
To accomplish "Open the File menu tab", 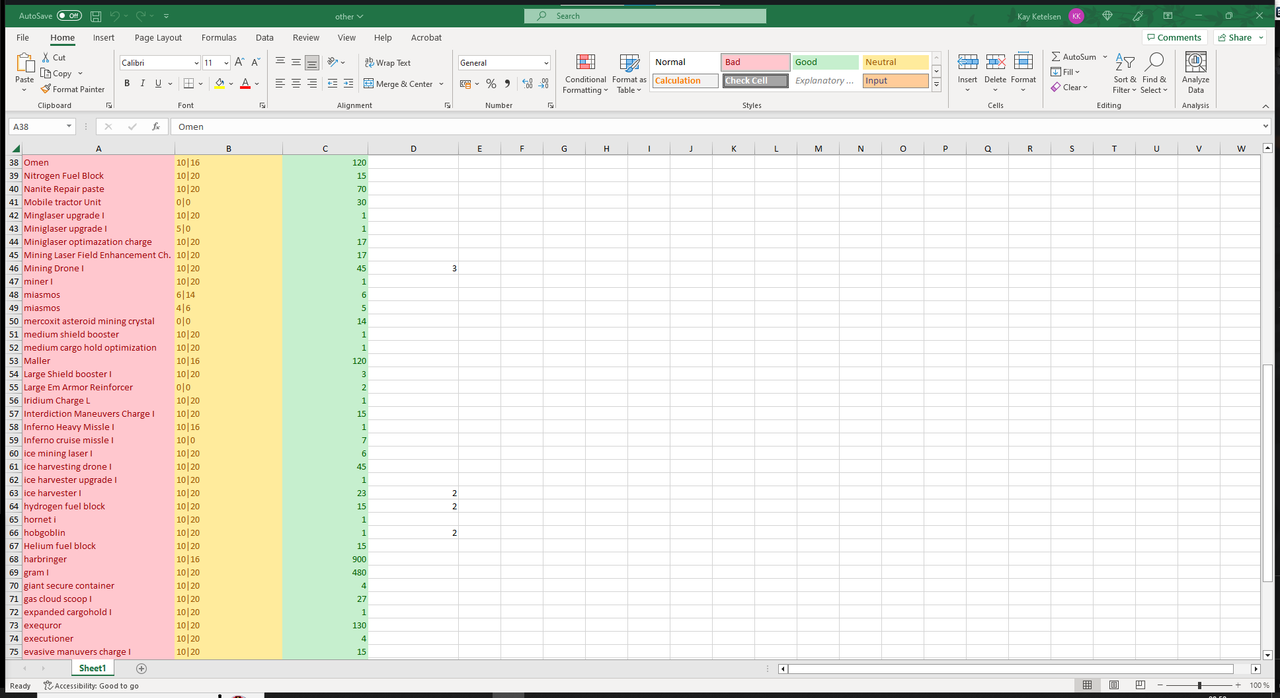I will click(23, 38).
